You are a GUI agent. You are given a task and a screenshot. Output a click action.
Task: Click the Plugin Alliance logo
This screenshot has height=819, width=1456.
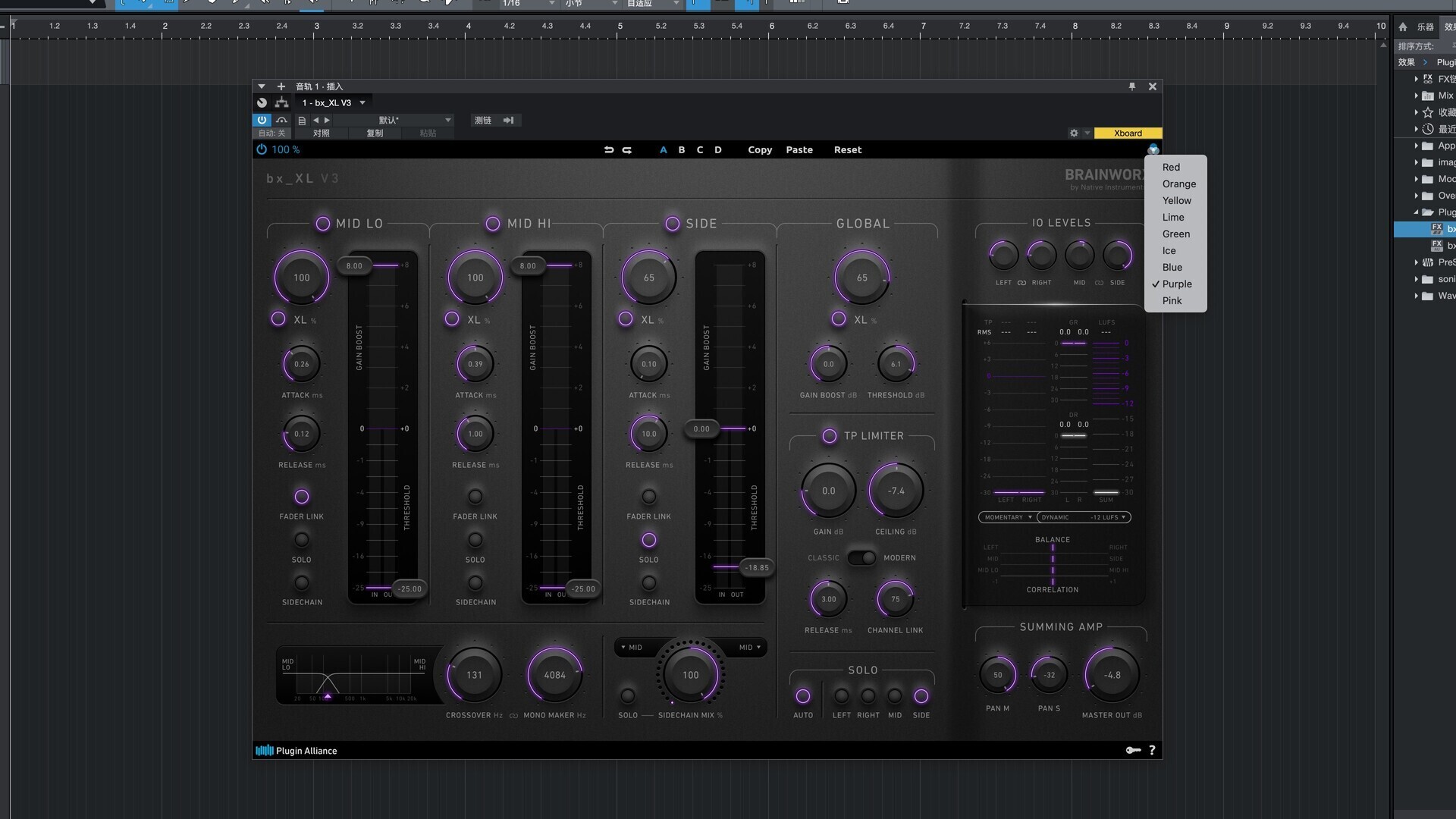[297, 751]
